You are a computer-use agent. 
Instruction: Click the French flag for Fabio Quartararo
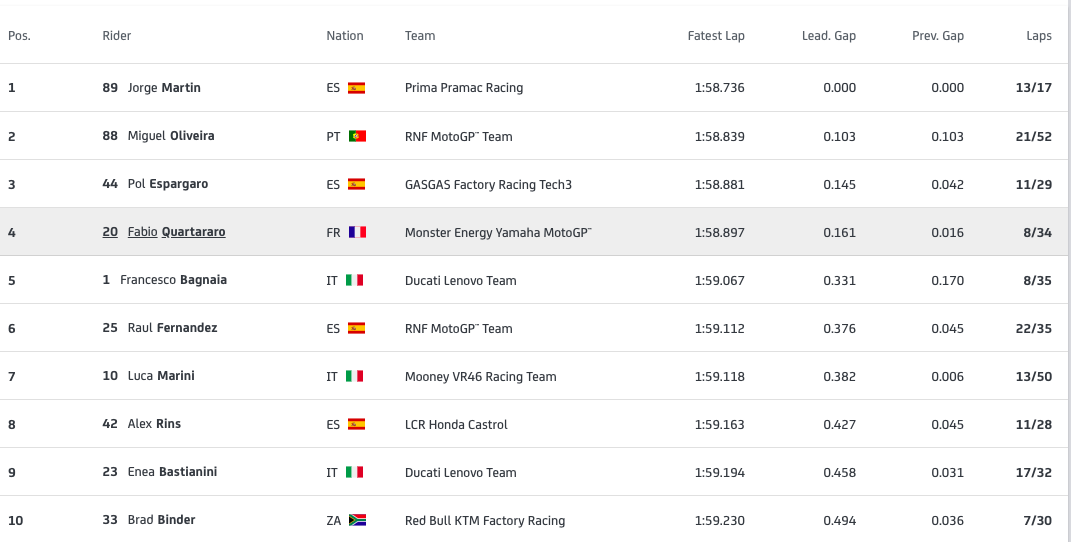[x=357, y=232]
